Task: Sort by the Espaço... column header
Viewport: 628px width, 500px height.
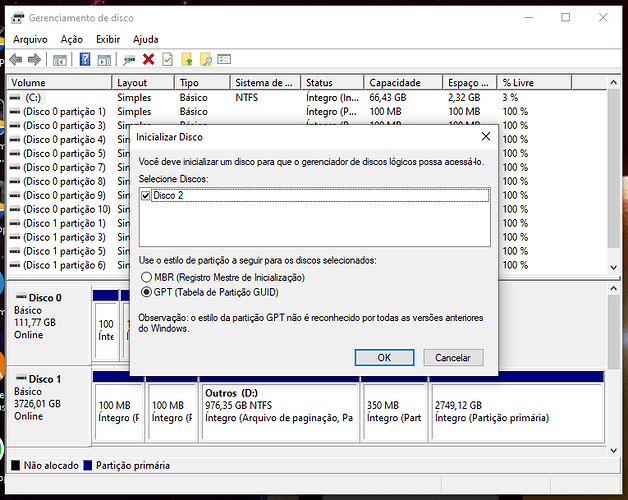Action: 470,83
